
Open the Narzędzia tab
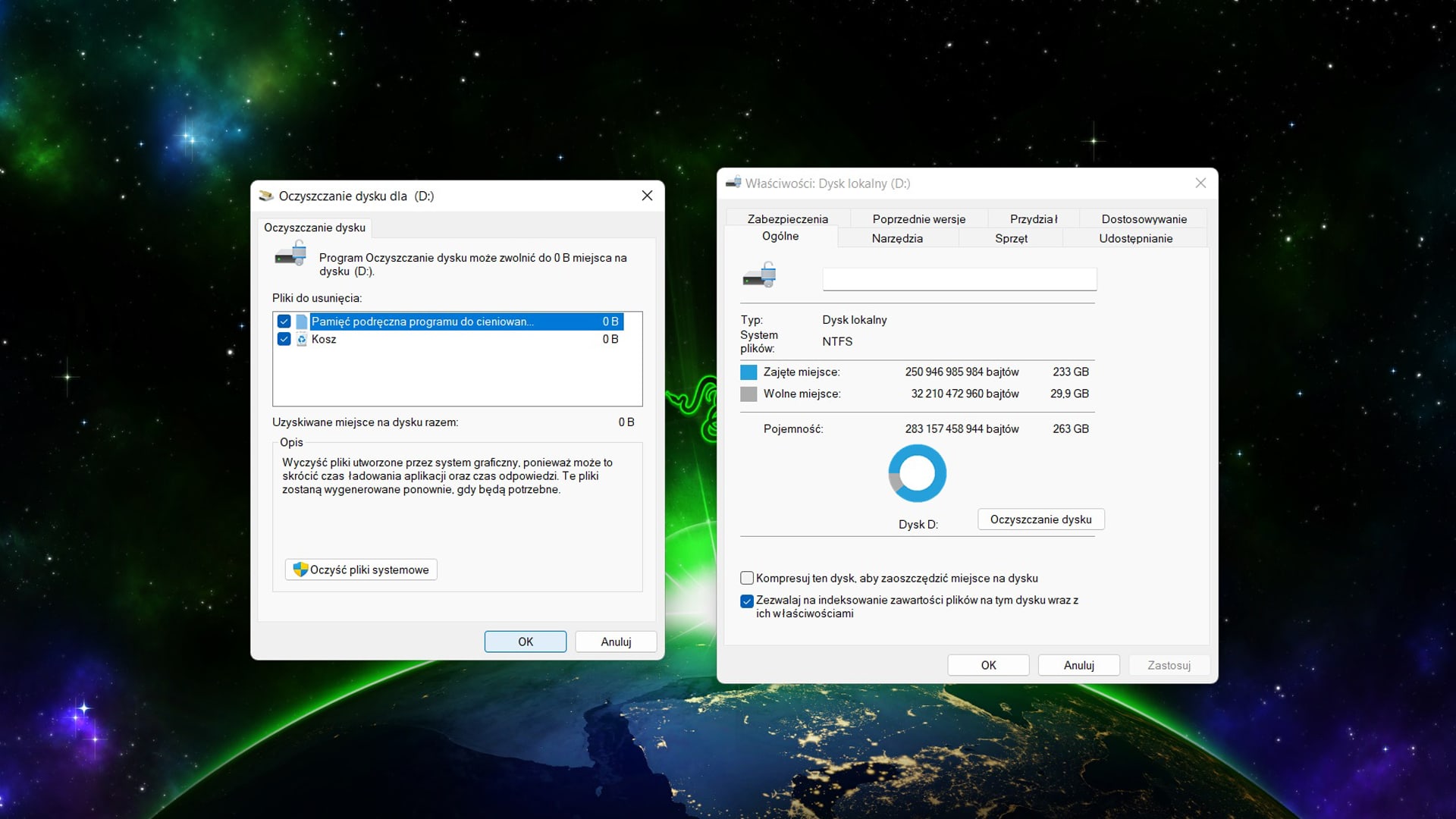[x=897, y=238]
